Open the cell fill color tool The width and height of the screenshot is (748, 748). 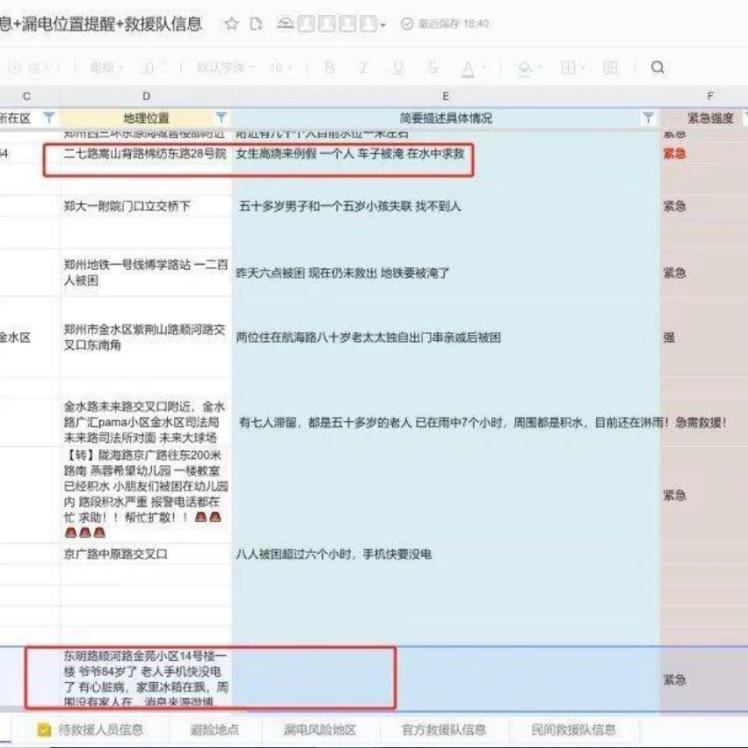click(525, 68)
